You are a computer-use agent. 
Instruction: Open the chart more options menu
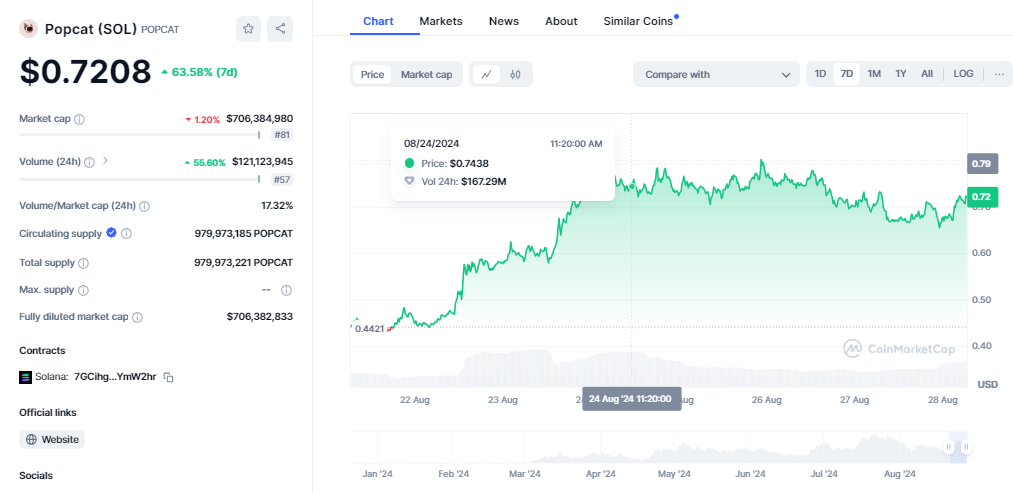999,74
